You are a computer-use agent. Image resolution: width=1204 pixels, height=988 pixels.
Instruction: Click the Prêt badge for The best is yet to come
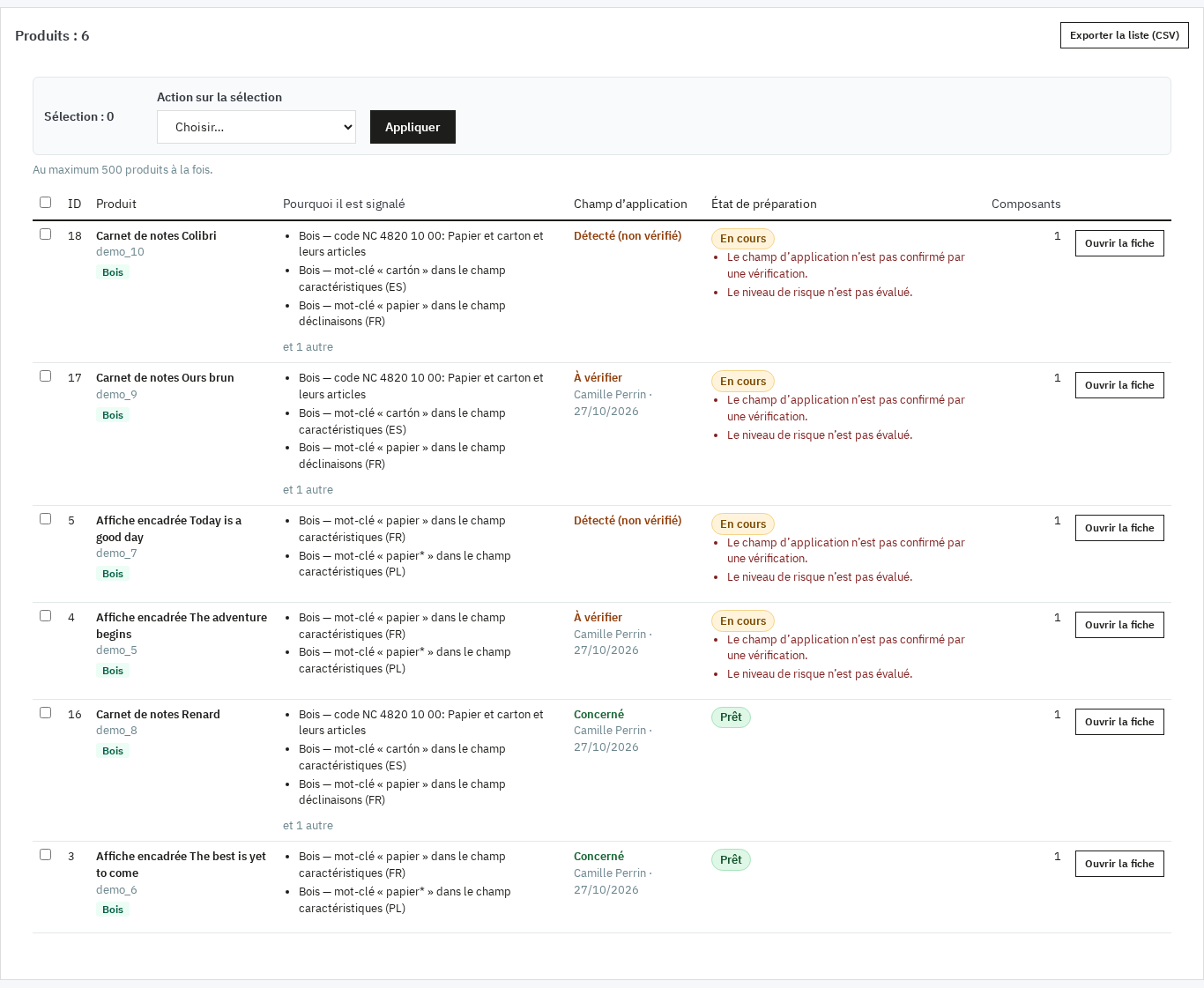point(731,860)
